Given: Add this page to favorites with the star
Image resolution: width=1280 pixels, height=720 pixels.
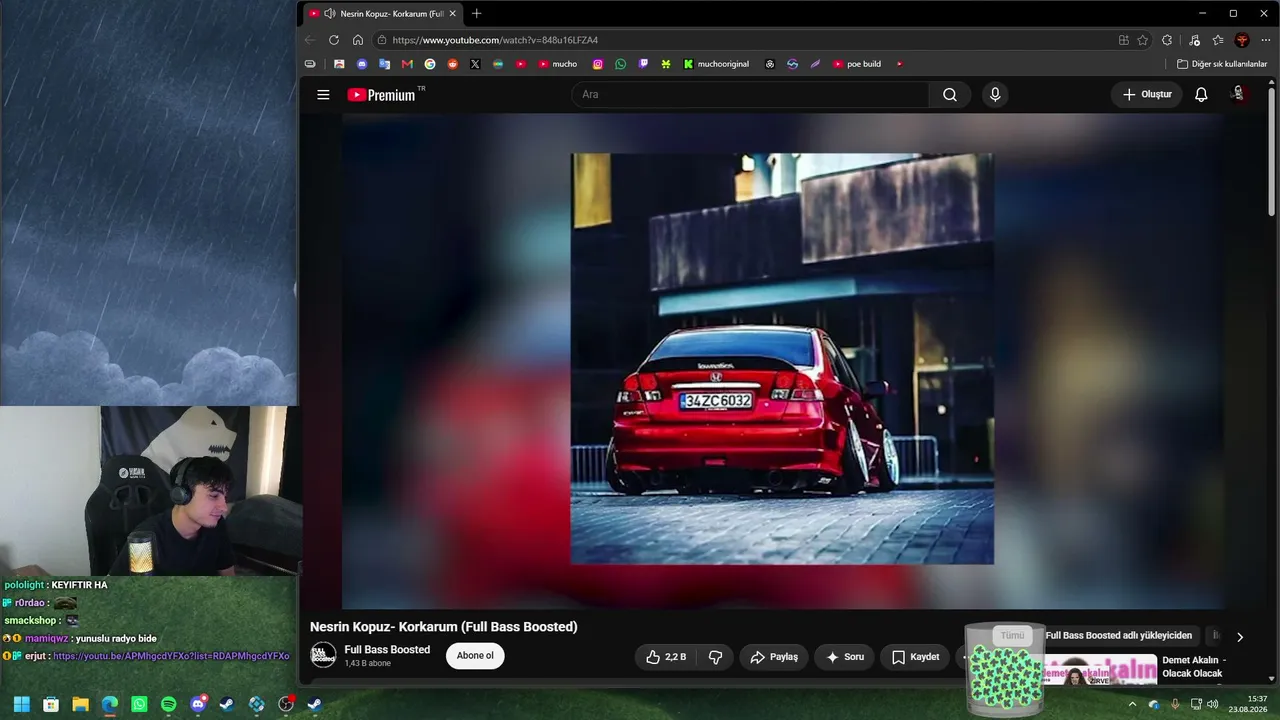Looking at the screenshot, I should click(1143, 40).
